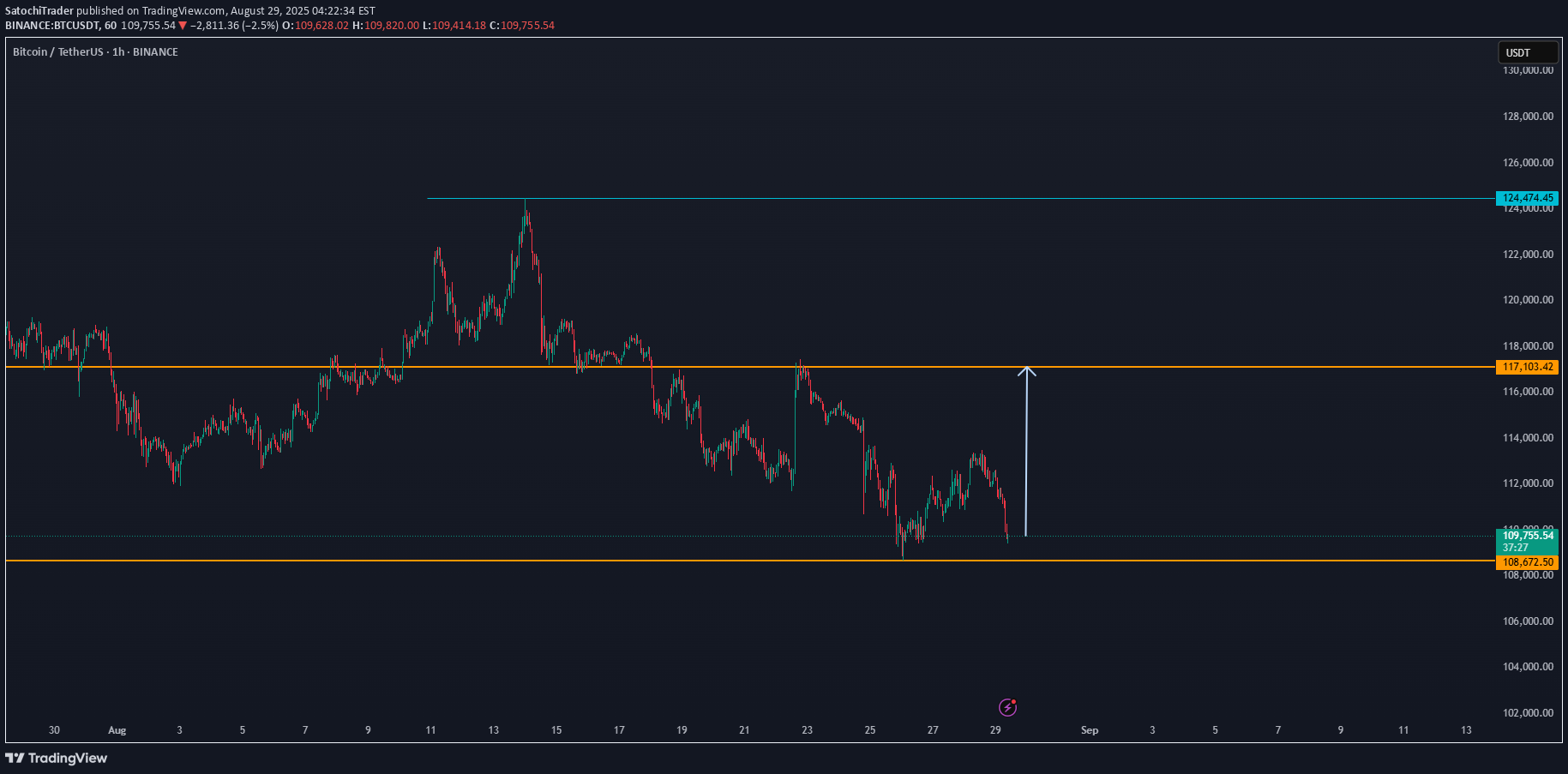Click the 29 date label on time axis
Screen dimensions: 1568x774
[995, 730]
